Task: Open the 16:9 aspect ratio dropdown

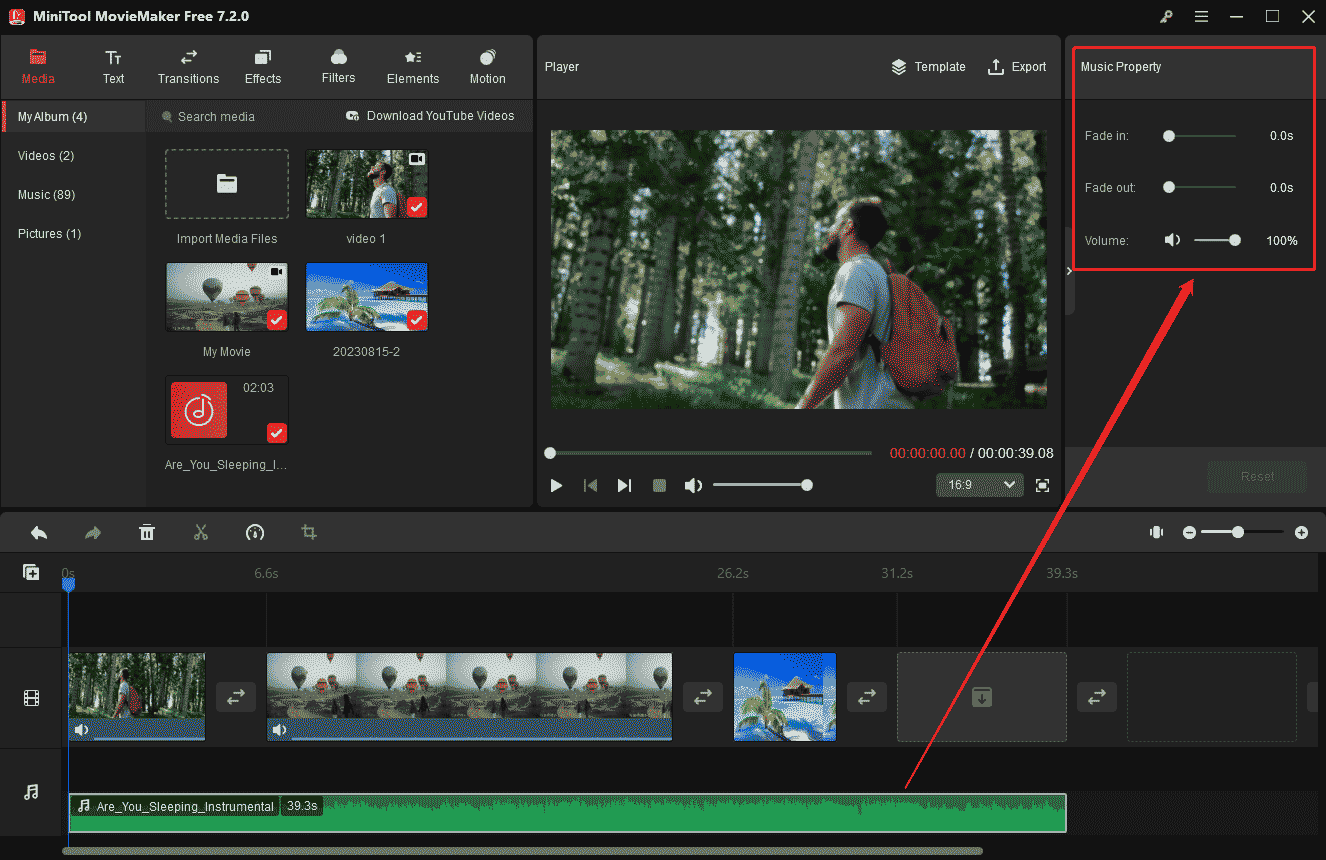Action: tap(979, 485)
